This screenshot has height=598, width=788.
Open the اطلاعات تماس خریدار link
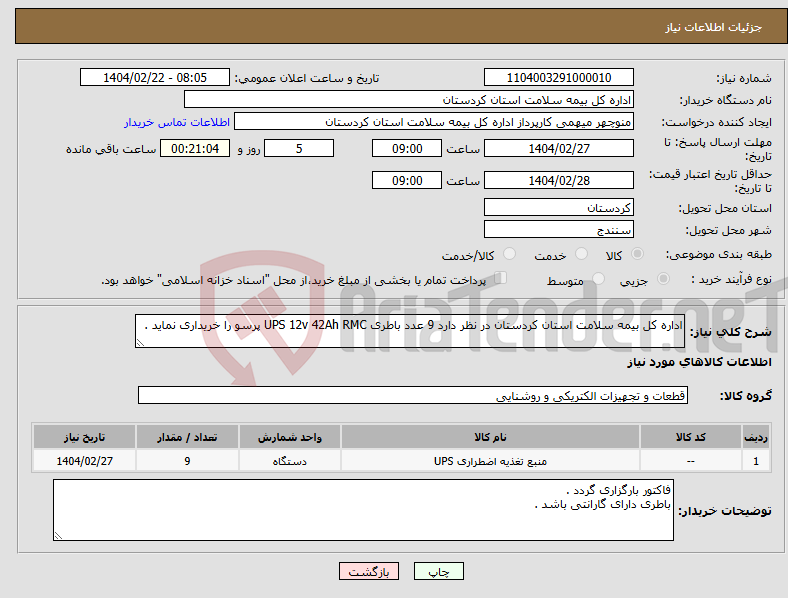tap(177, 122)
